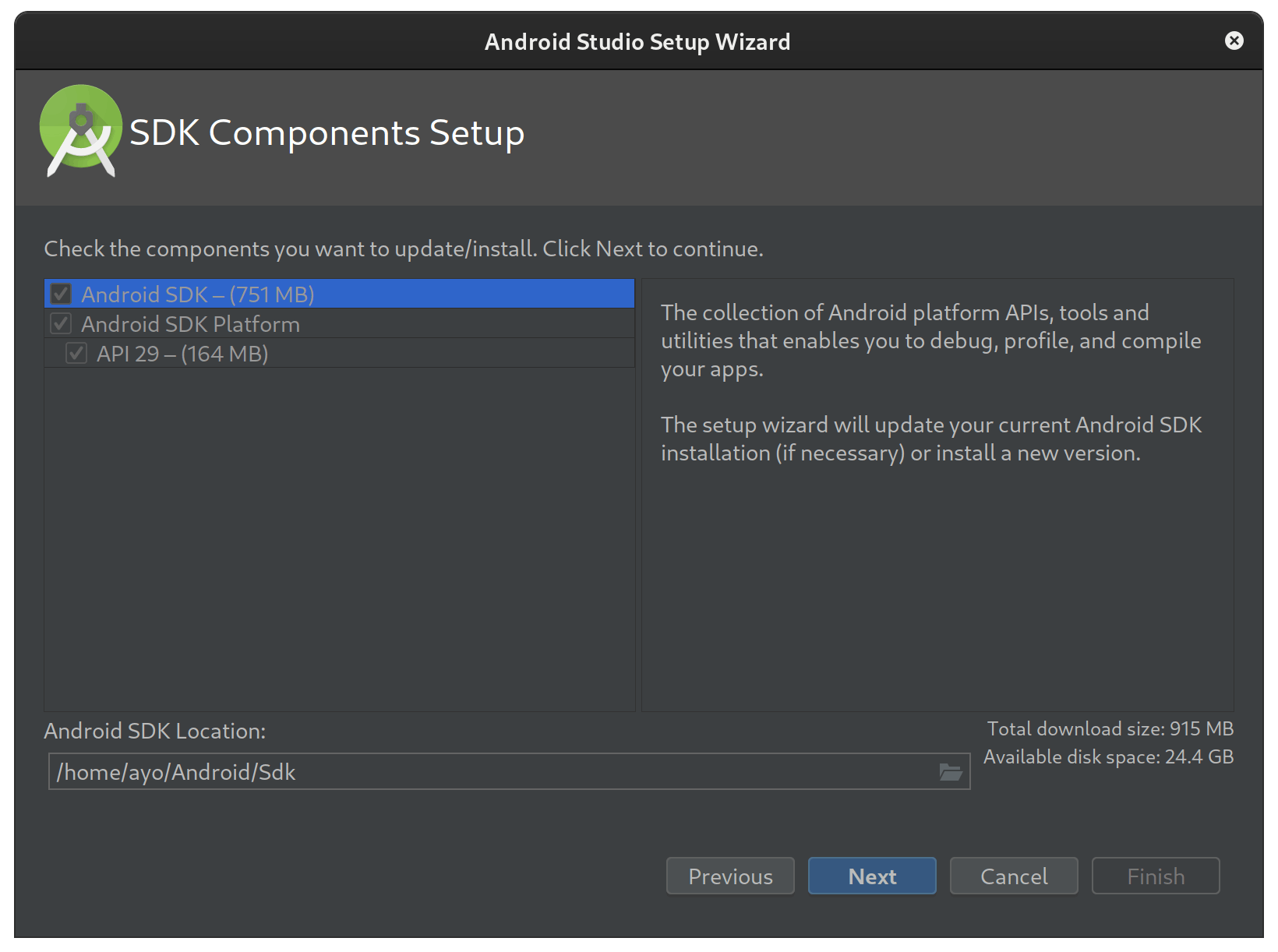This screenshot has height=952, width=1278.
Task: Click the disabled Finish button
Action: click(x=1156, y=876)
